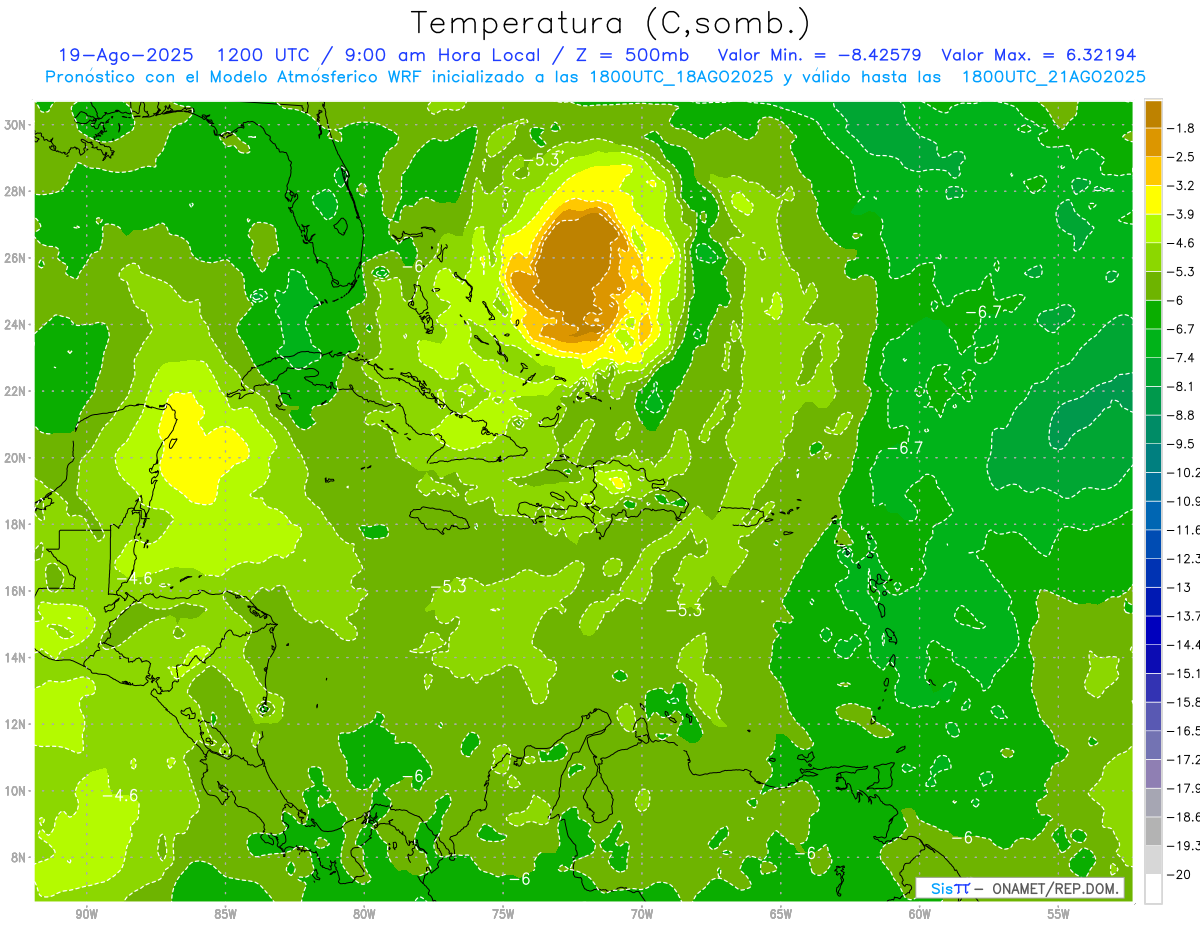Screen dimensions: 1200x927
Task: Click the brown colorbar swatch above -1.8
Action: click(1153, 114)
